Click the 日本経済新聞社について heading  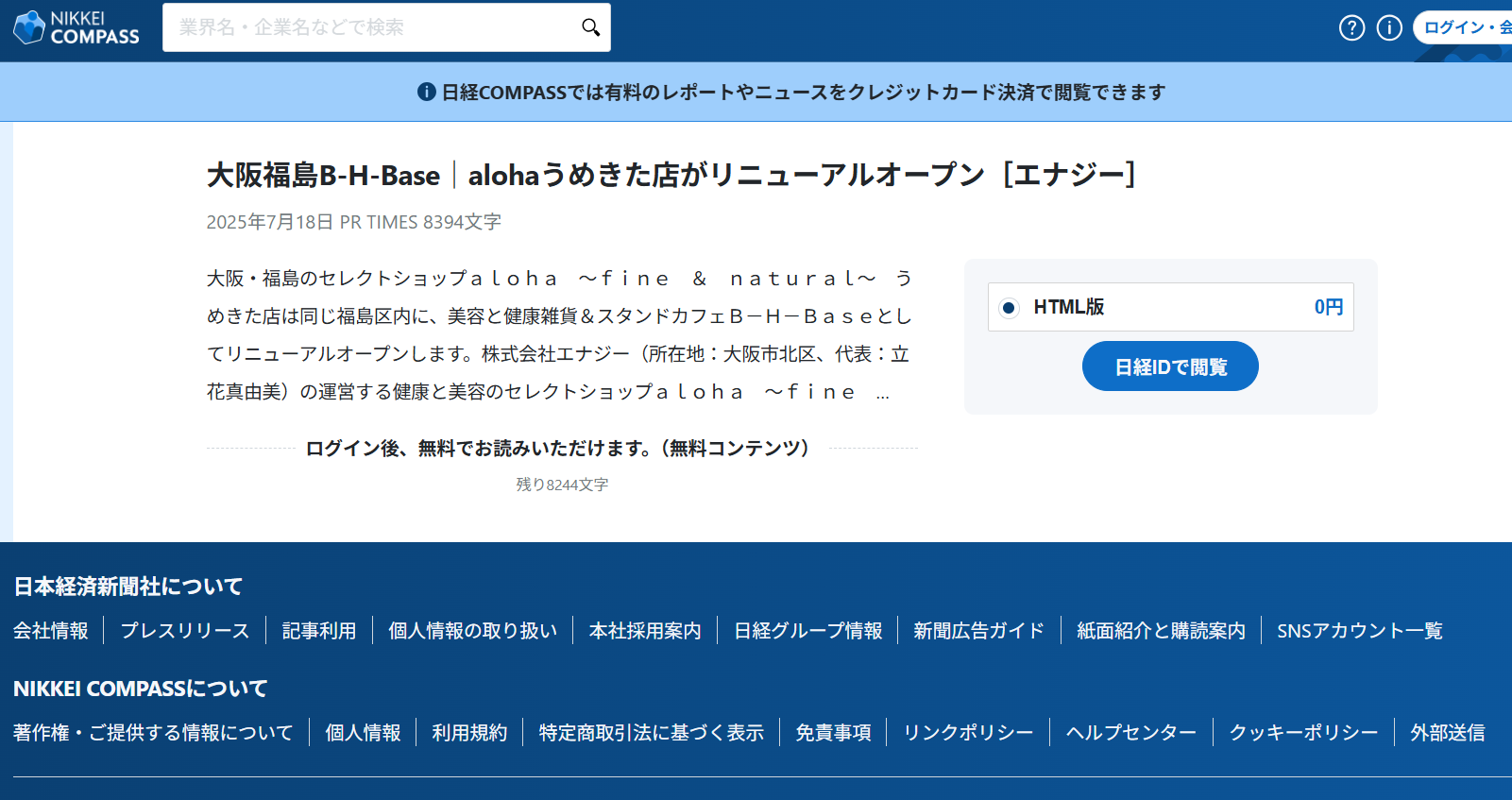coord(128,587)
